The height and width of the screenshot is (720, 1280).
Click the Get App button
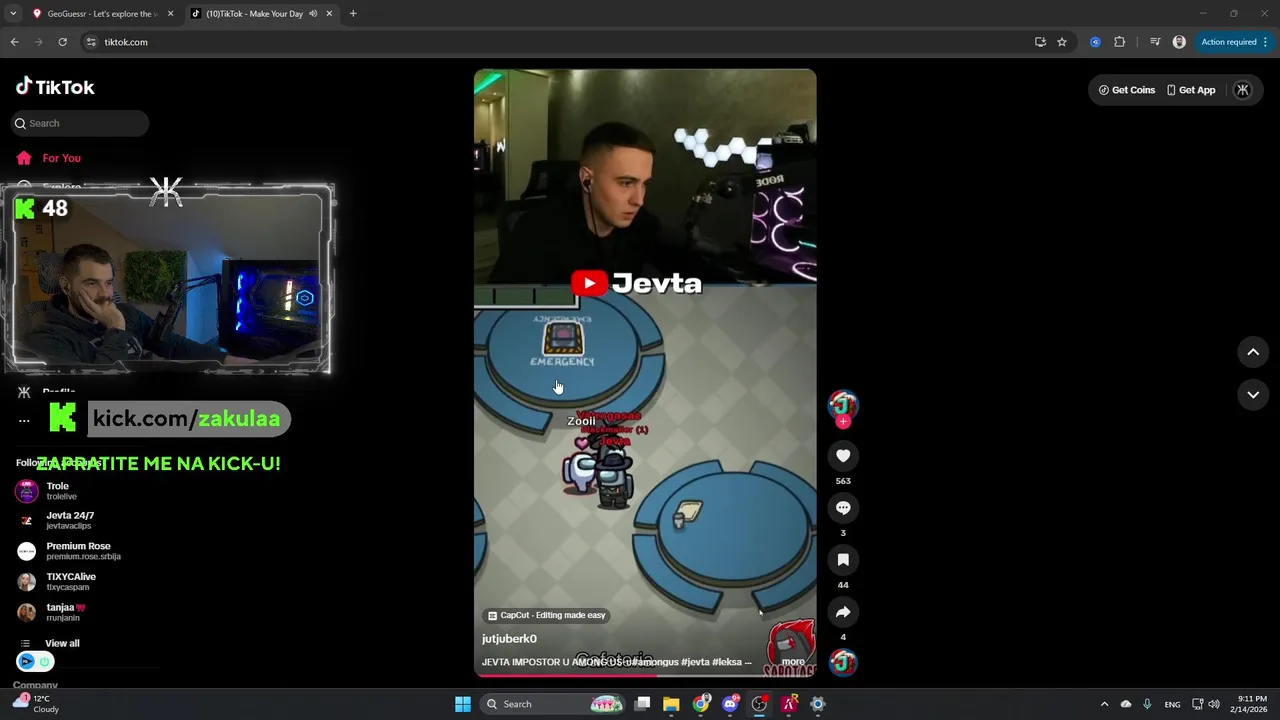coord(1191,90)
